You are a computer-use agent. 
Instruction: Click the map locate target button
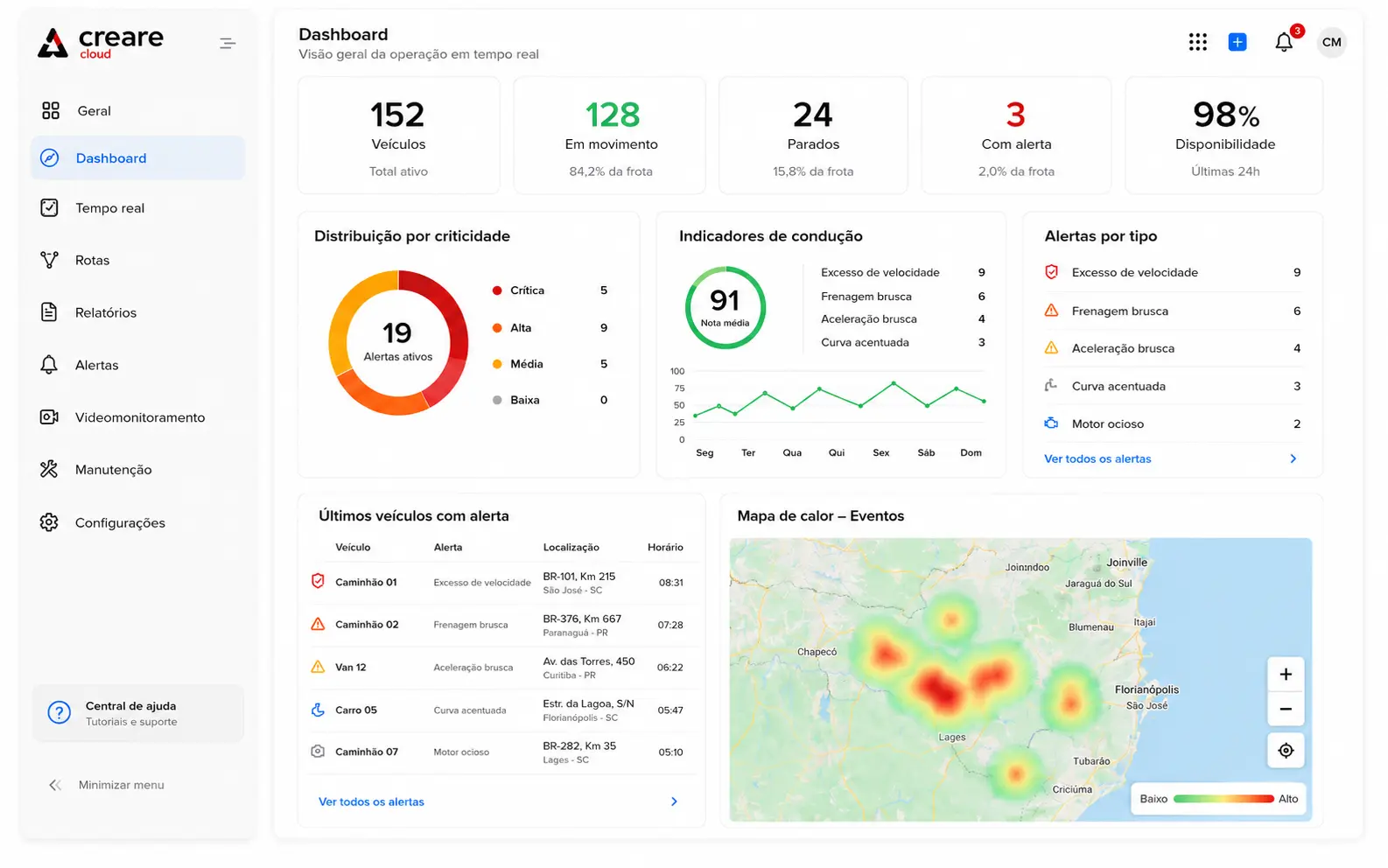click(x=1286, y=751)
